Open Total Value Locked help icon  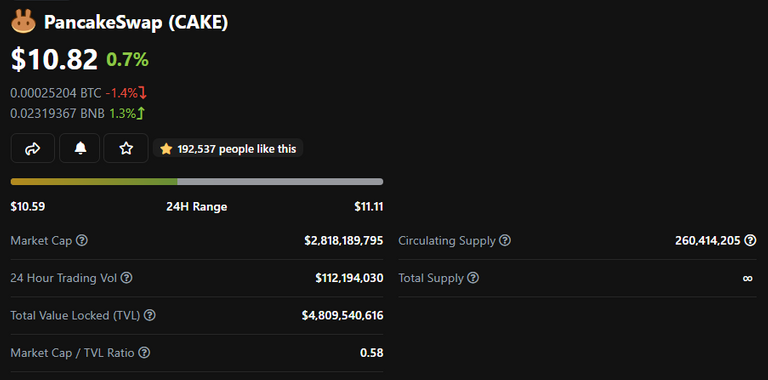150,315
